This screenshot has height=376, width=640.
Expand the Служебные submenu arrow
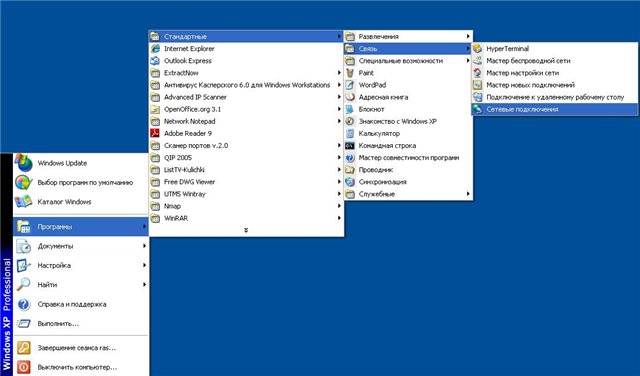click(x=468, y=194)
